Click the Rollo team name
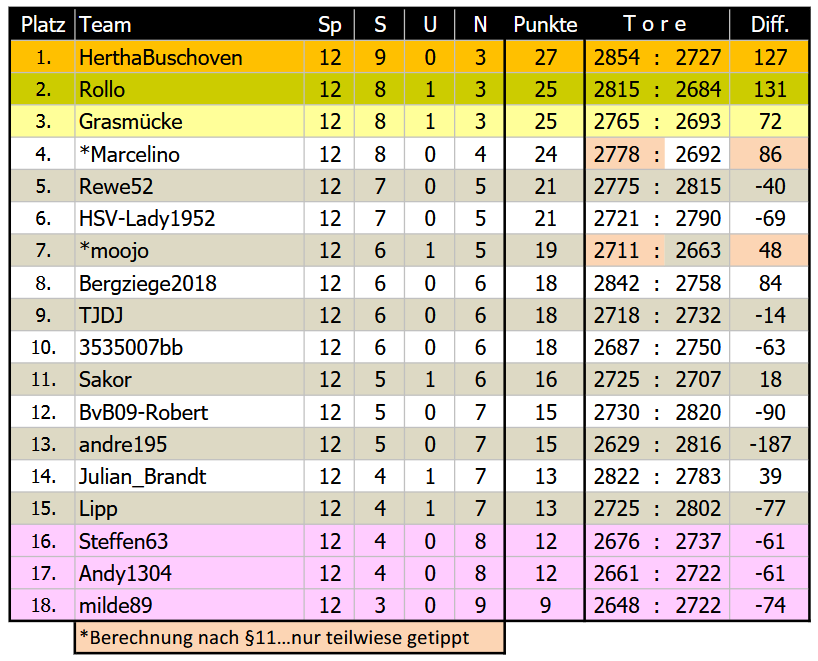Image resolution: width=818 pixels, height=661 pixels. [102, 90]
